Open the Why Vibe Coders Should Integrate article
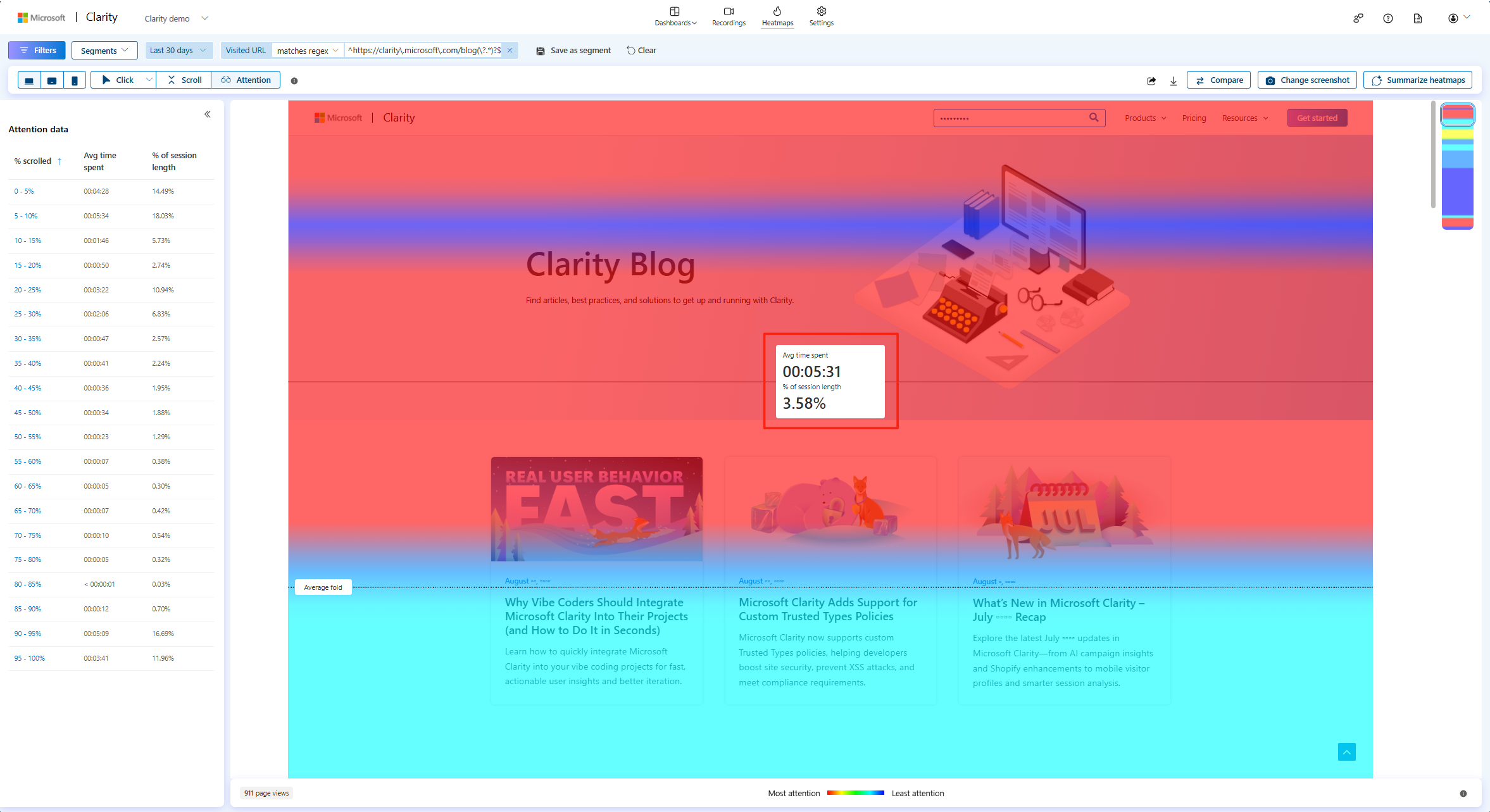1490x812 pixels. coord(596,616)
